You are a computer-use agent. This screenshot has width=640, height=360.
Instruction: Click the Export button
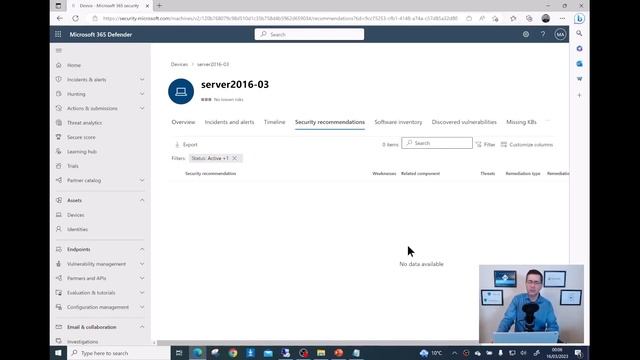click(x=186, y=144)
